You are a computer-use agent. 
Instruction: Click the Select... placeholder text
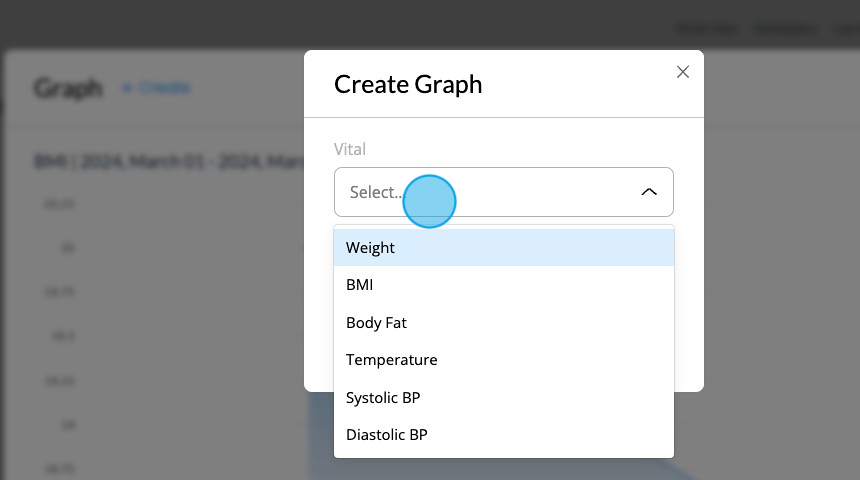tap(376, 192)
